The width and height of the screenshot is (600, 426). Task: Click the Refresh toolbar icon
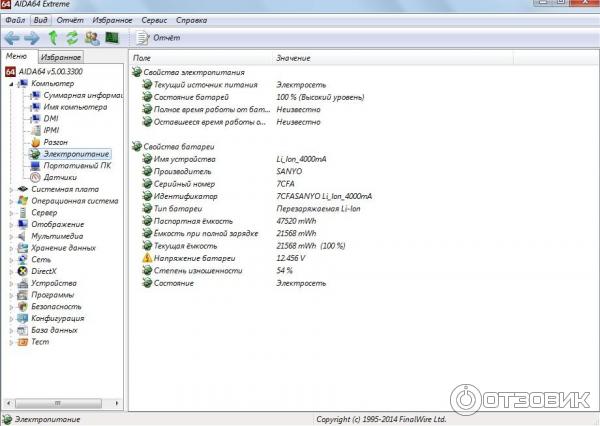pyautogui.click(x=72, y=38)
